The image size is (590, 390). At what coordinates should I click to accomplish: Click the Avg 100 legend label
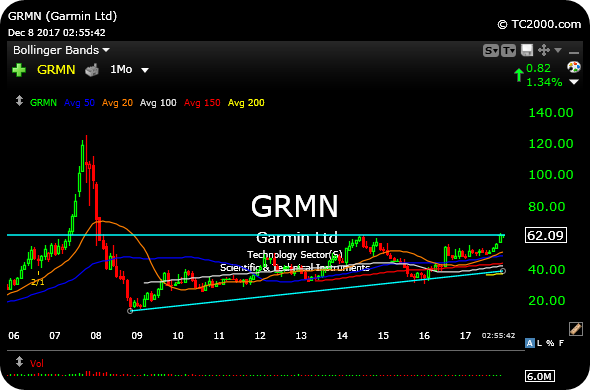158,103
